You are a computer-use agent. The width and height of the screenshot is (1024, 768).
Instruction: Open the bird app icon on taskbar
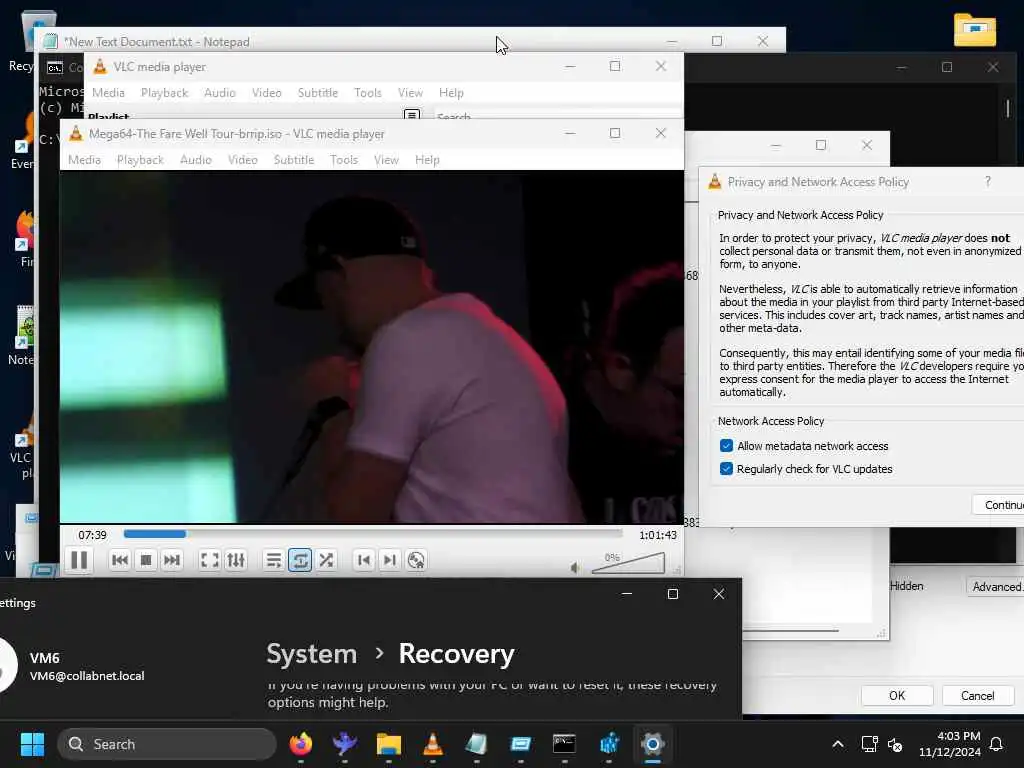tap(344, 744)
